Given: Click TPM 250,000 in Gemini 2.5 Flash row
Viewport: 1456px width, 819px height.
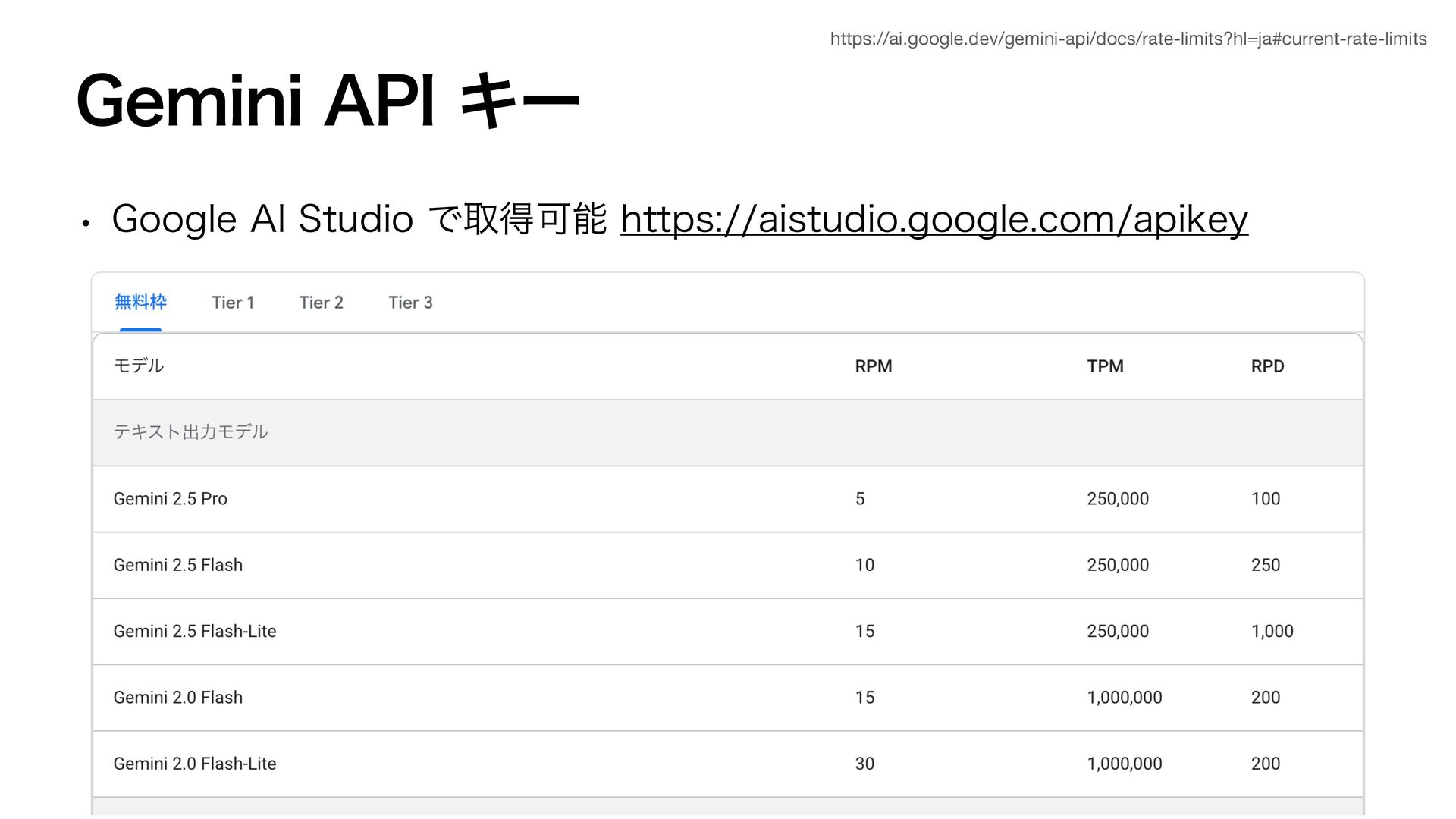Looking at the screenshot, I should [1118, 565].
